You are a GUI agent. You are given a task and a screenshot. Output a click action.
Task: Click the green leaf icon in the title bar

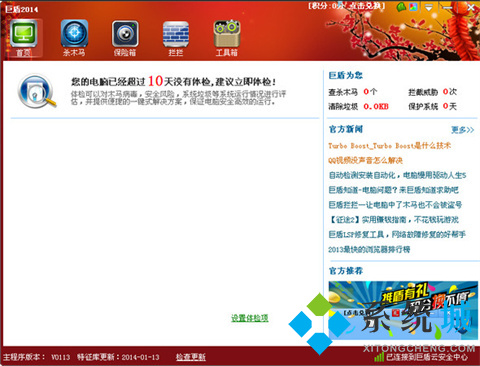tap(402, 7)
